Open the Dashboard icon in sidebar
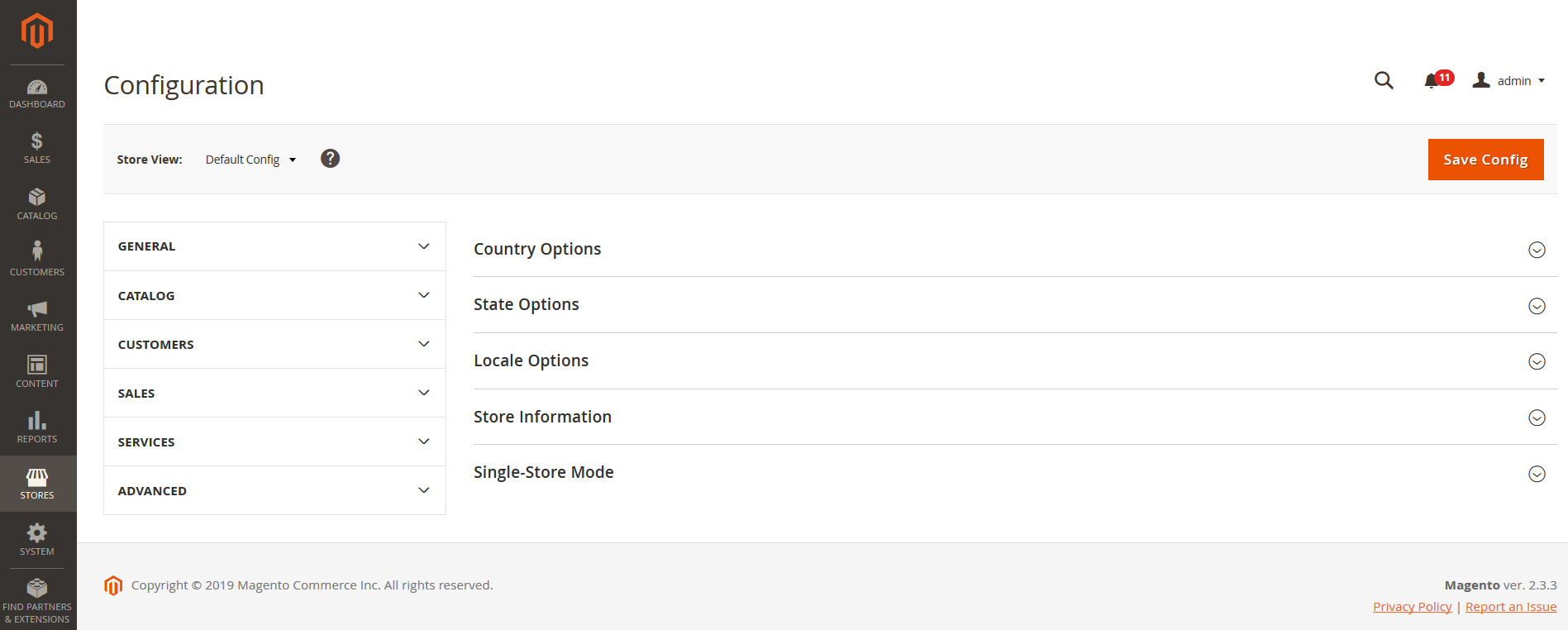Image resolution: width=1568 pixels, height=630 pixels. [37, 88]
